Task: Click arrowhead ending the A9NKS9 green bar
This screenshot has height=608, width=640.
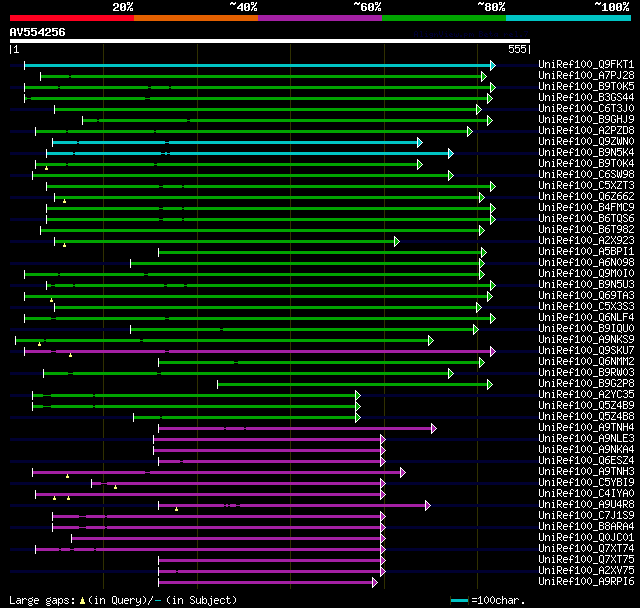Action: (x=431, y=340)
